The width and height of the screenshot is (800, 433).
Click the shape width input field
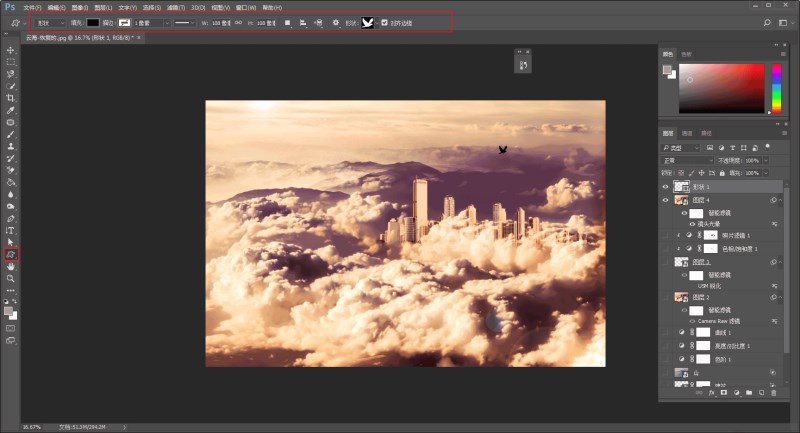tap(220, 22)
